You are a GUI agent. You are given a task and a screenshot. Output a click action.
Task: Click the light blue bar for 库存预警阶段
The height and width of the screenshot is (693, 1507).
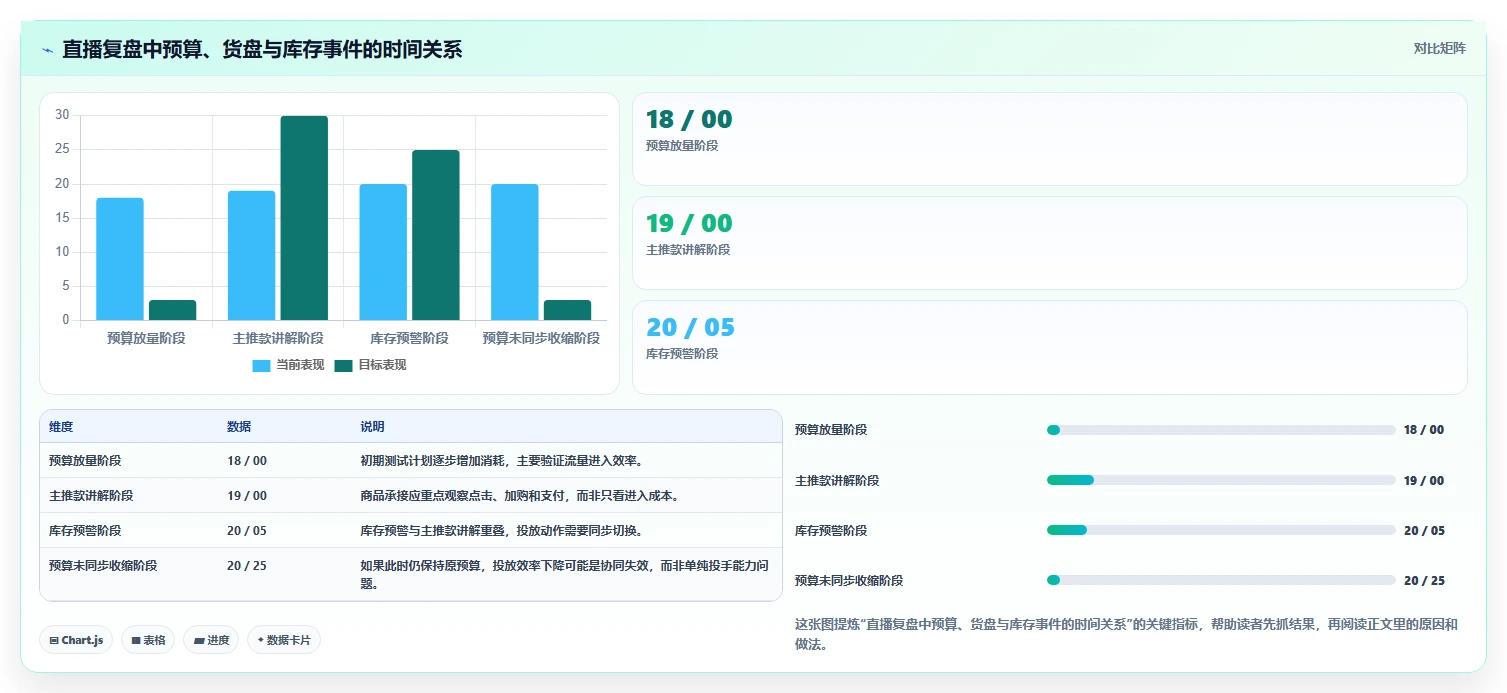pyautogui.click(x=383, y=252)
